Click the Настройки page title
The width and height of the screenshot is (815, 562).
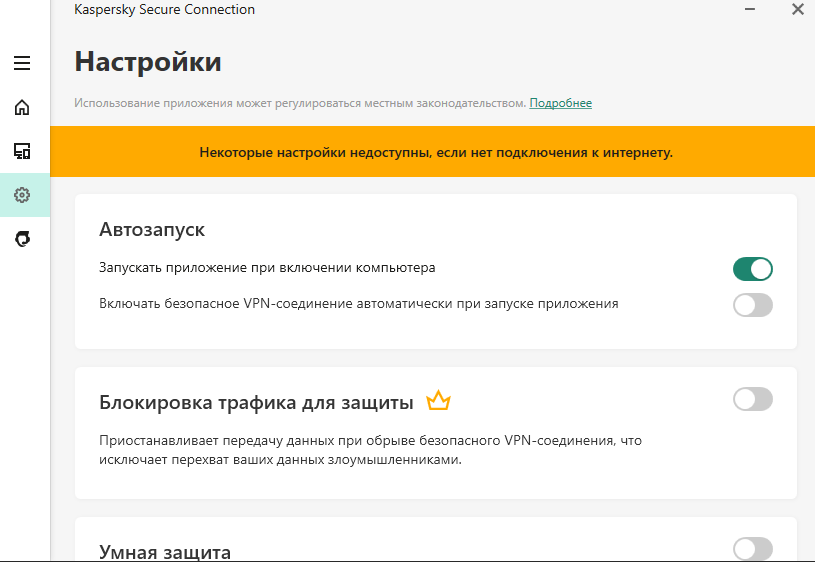tap(148, 62)
